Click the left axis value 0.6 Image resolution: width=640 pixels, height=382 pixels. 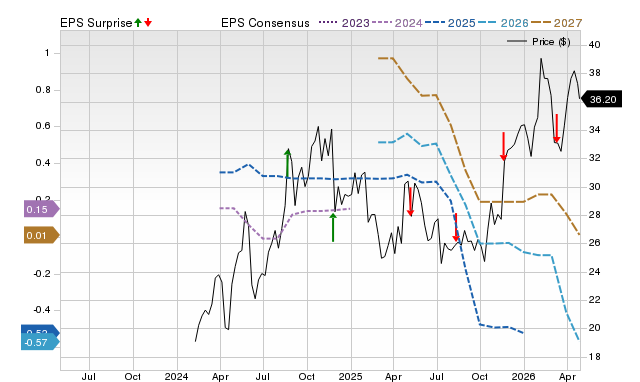pos(43,126)
